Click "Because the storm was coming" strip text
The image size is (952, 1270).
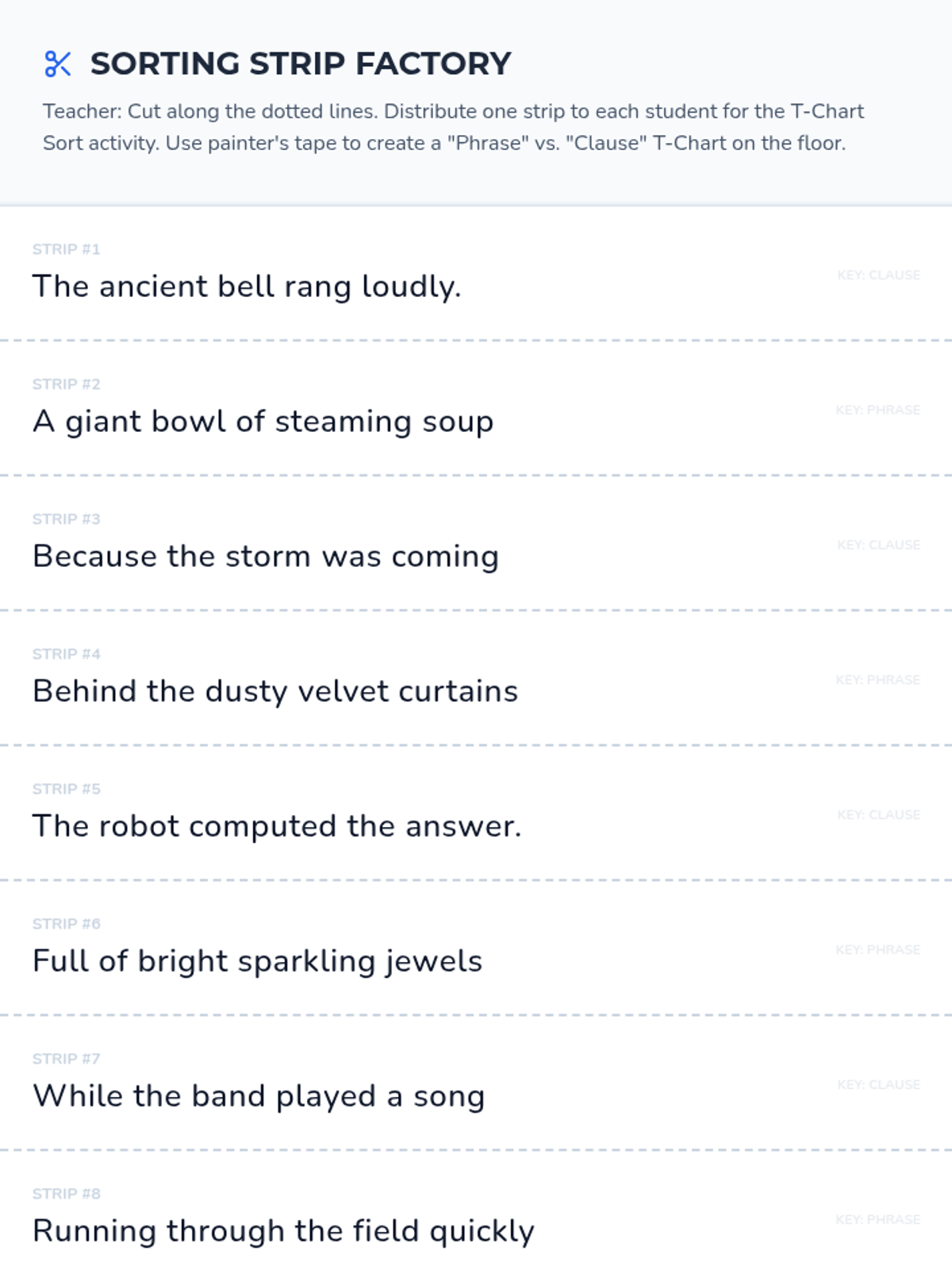266,556
